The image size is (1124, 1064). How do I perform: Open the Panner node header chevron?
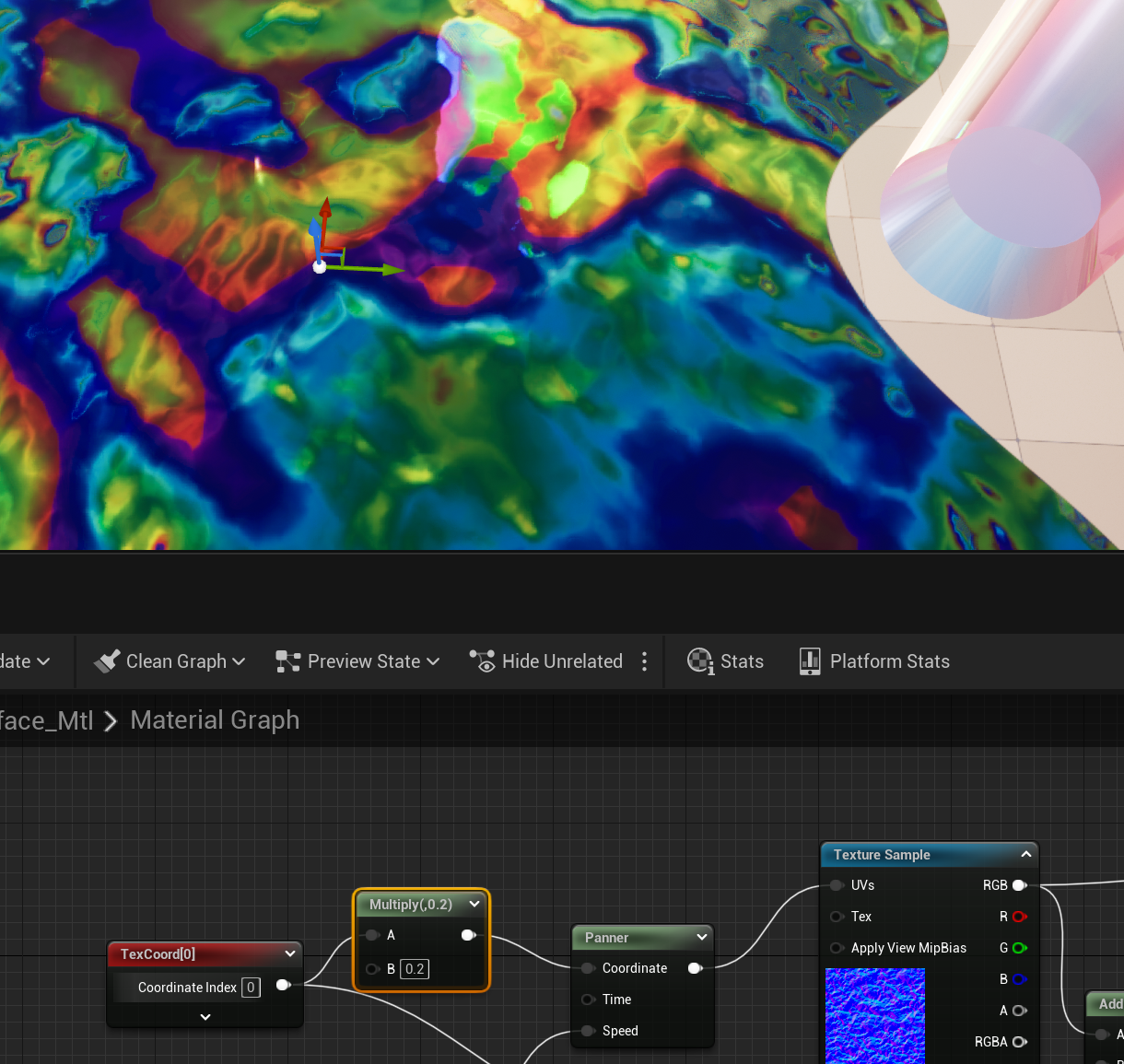[x=702, y=938]
